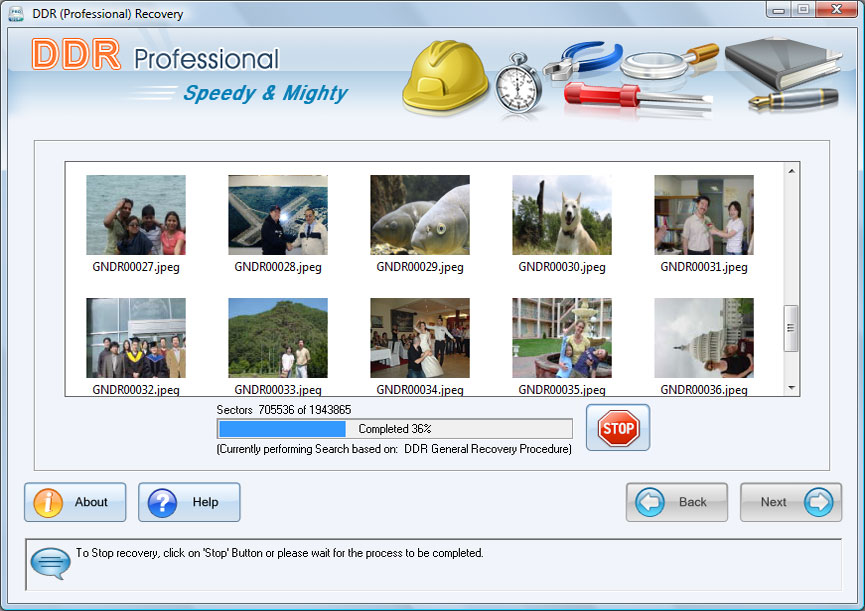This screenshot has width=865, height=611.
Task: Maximize the DDR Recovery window
Action: (x=803, y=9)
